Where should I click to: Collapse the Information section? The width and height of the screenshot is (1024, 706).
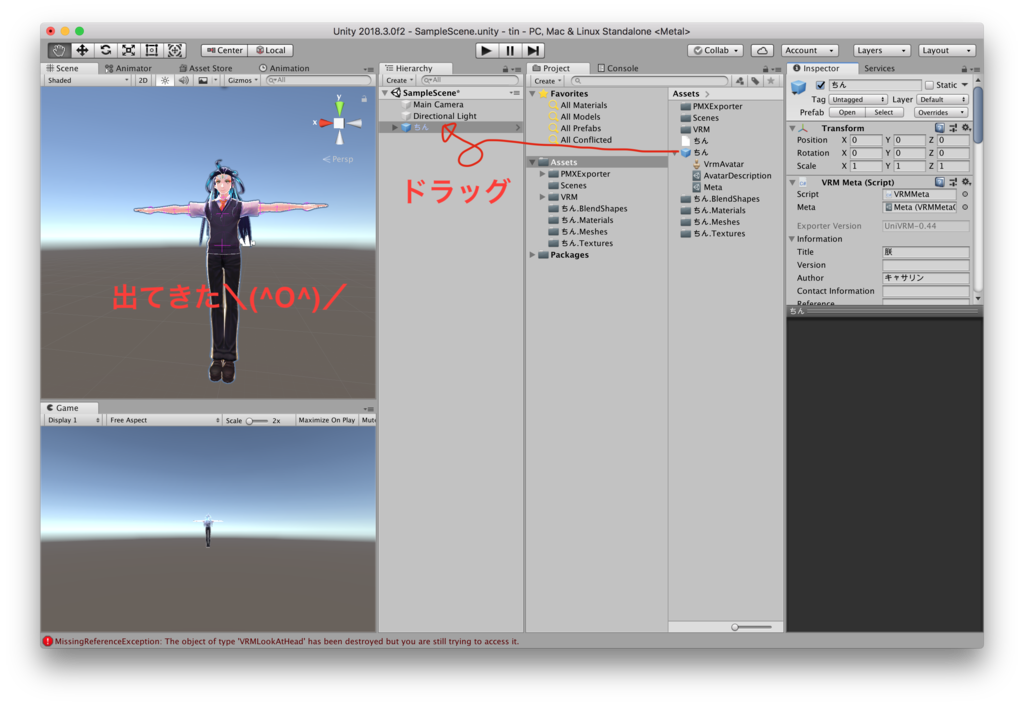coord(792,239)
